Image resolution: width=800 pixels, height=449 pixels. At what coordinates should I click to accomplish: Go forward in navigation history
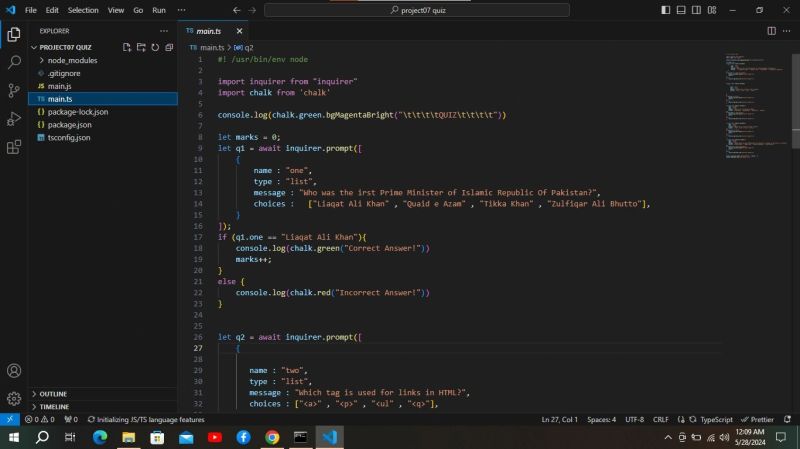pyautogui.click(x=252, y=10)
